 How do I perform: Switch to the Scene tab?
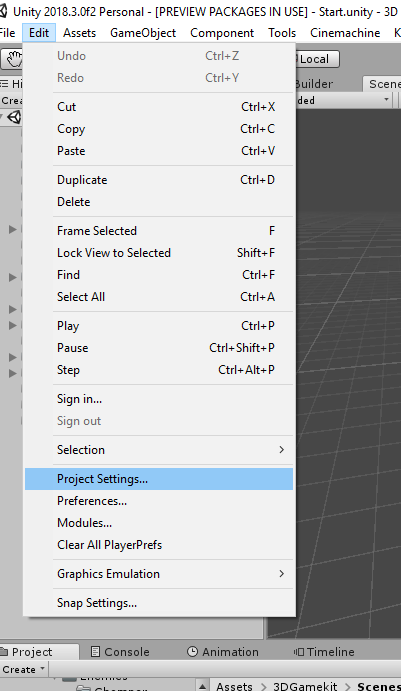(382, 84)
